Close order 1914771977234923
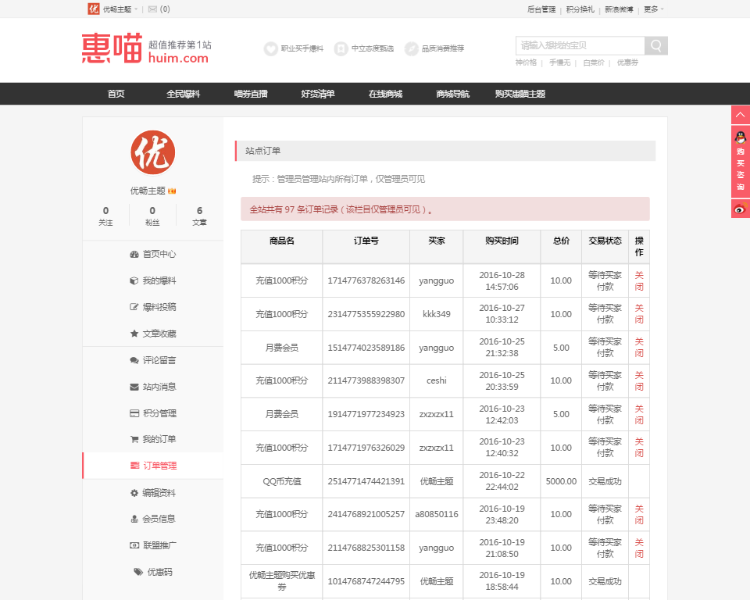This screenshot has height=600, width=750. pos(639,414)
